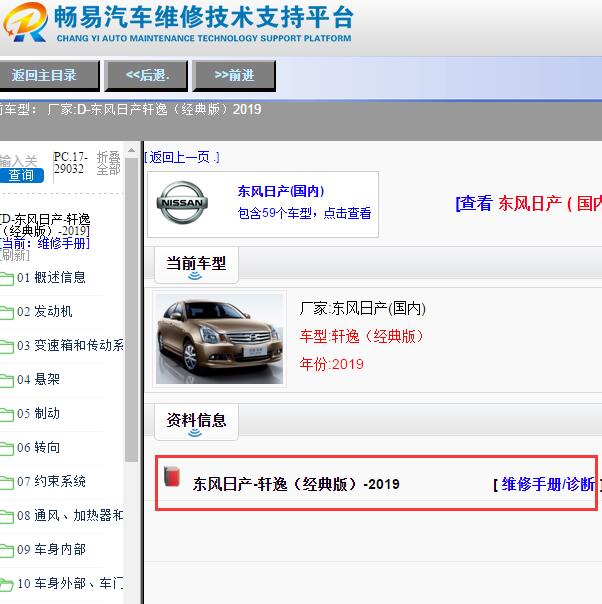Expand tree item 02 发动机
Viewport: 602px width, 604px height.
[x=45, y=312]
